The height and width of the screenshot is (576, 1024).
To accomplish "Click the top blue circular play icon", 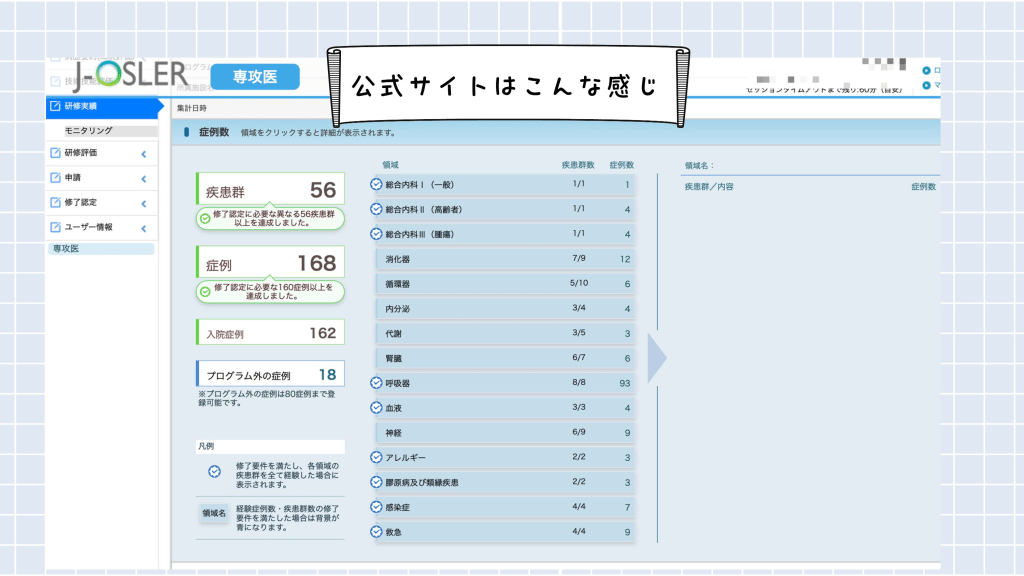I will pos(926,71).
